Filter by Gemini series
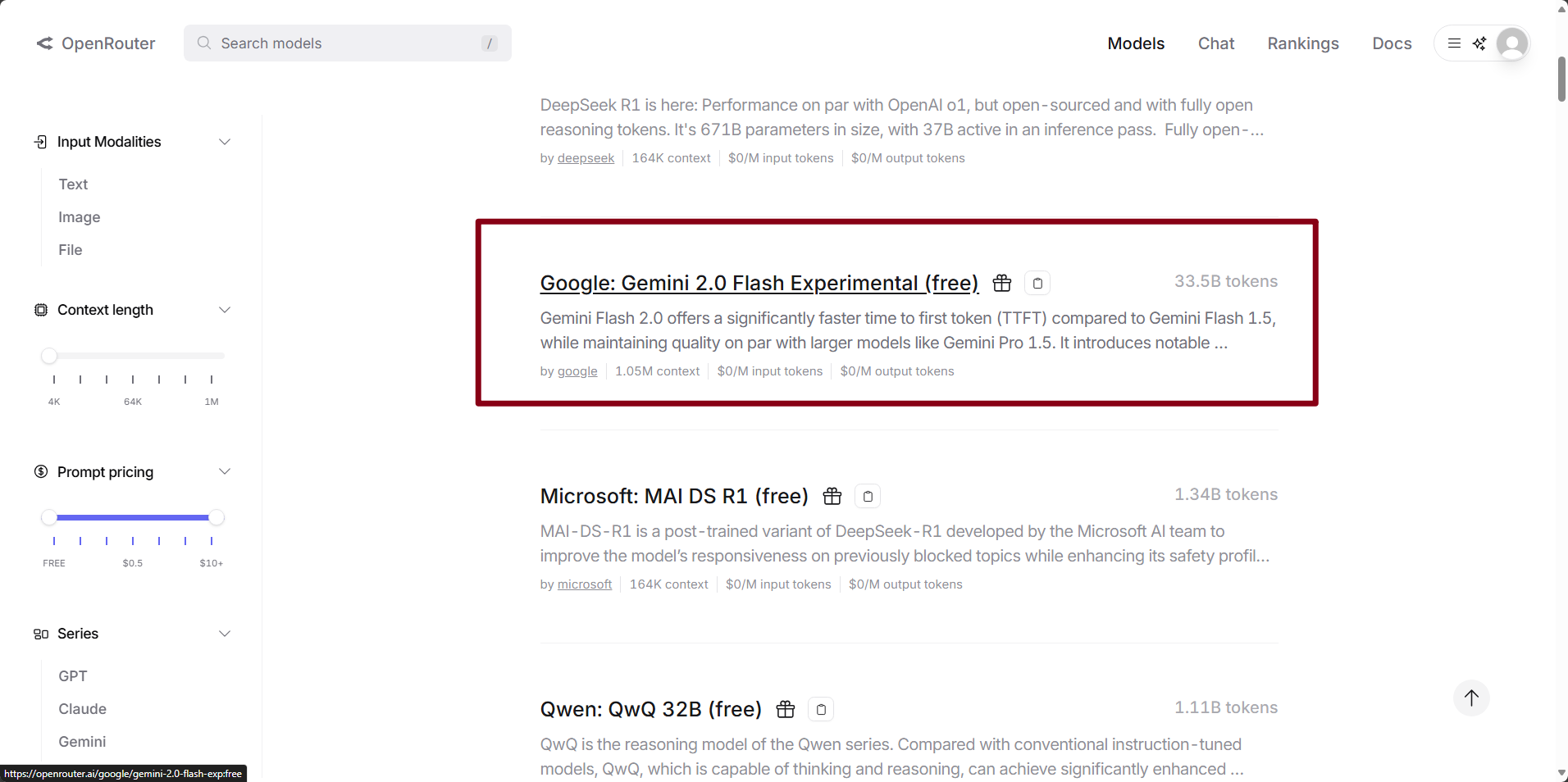Screen dimensions: 1568x782 [x=82, y=742]
